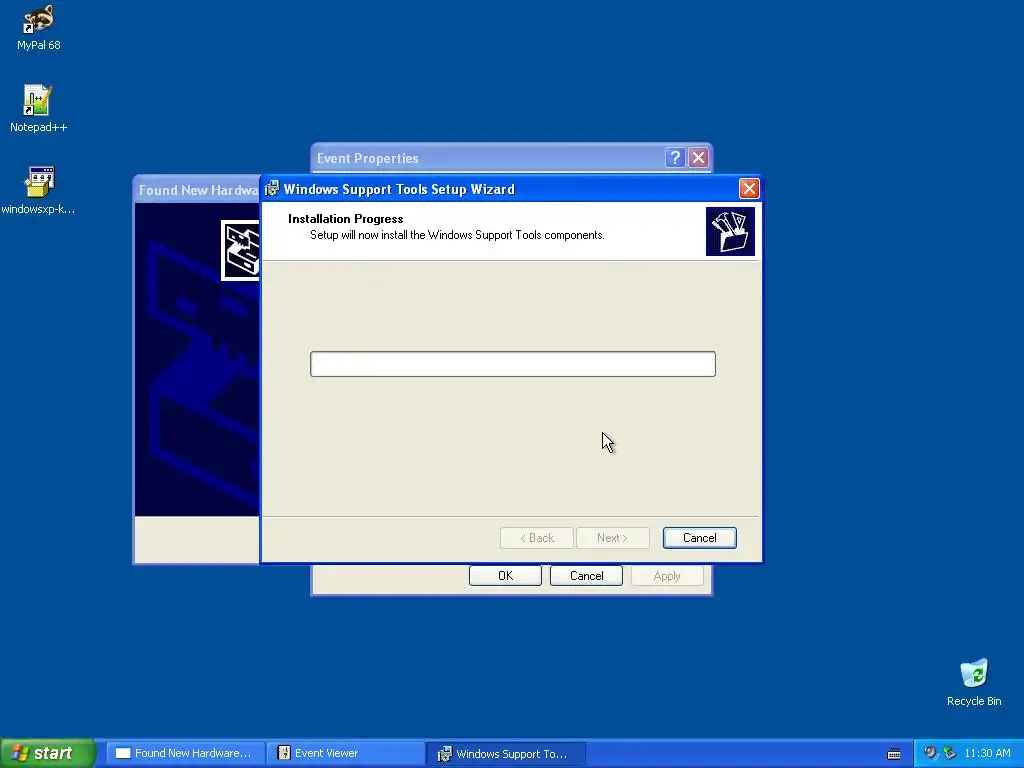1024x768 pixels.
Task: Click the Event Properties help question-mark button
Action: [x=675, y=157]
